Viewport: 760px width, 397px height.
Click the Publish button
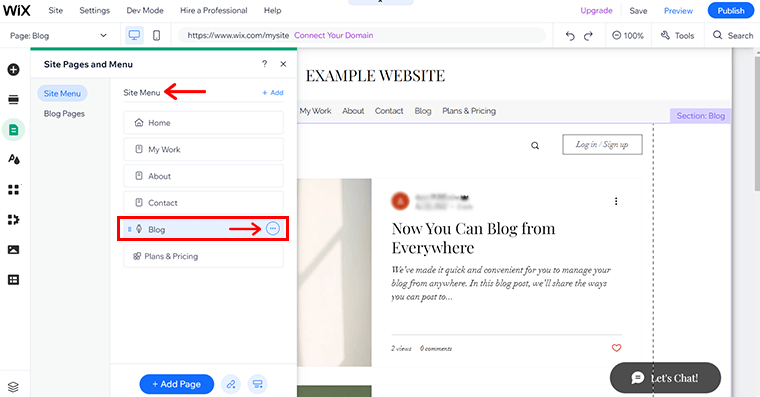click(730, 10)
